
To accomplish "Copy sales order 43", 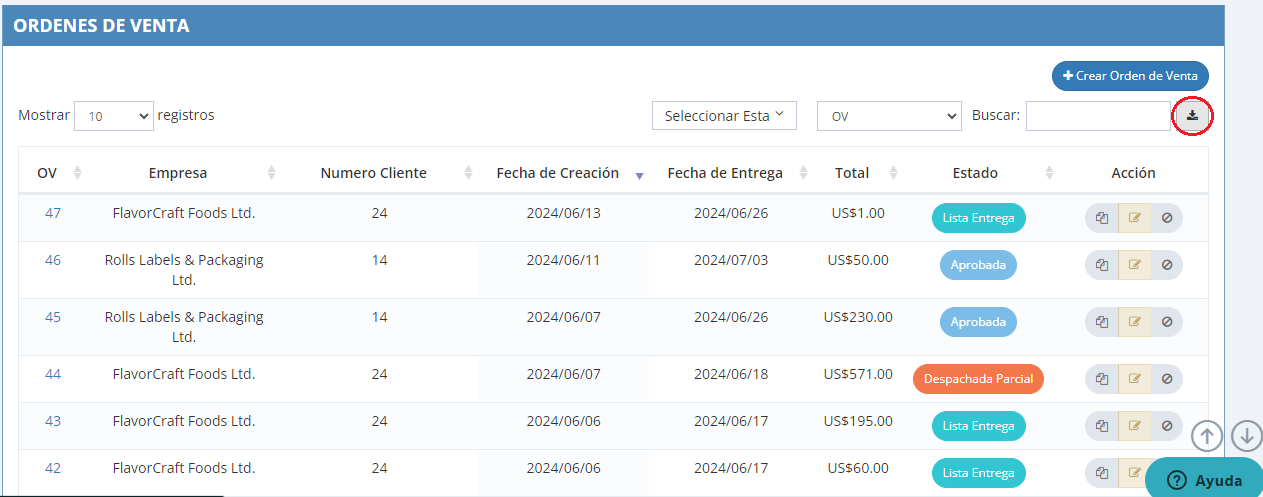I will pos(1102,426).
